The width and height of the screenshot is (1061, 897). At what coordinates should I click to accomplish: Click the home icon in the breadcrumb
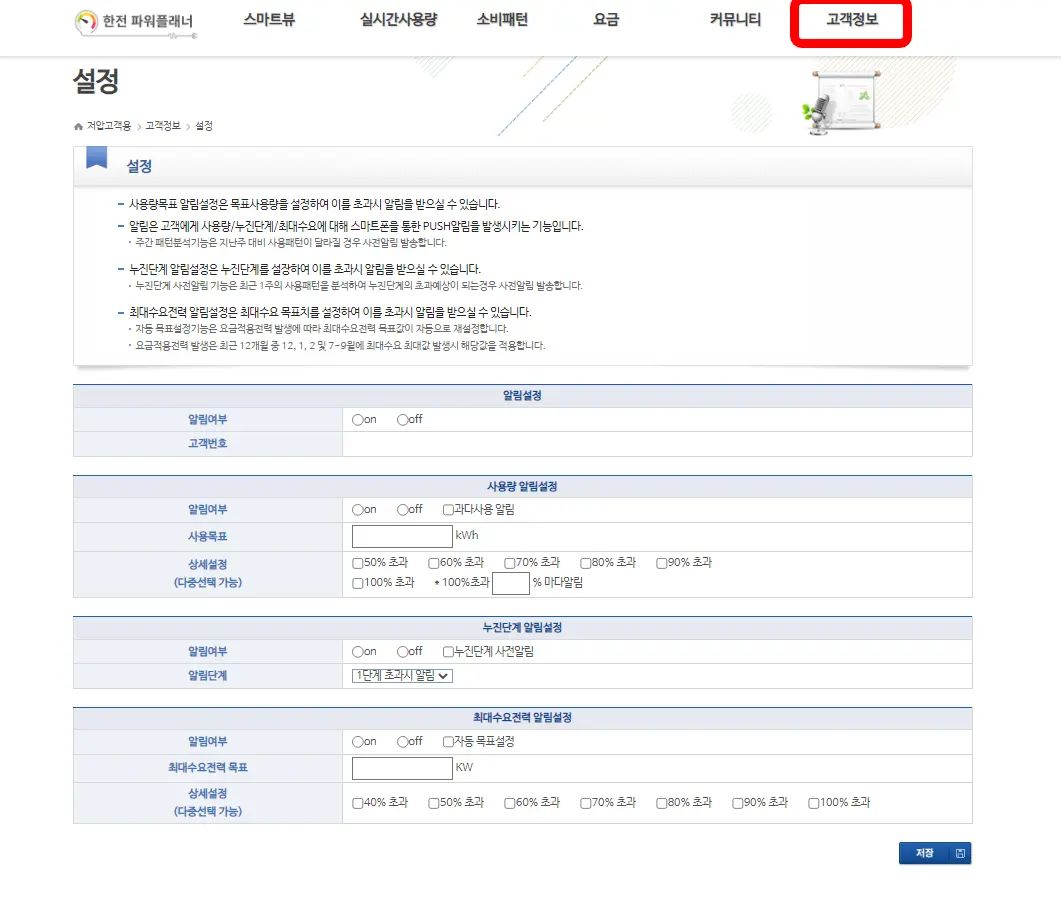click(78, 126)
